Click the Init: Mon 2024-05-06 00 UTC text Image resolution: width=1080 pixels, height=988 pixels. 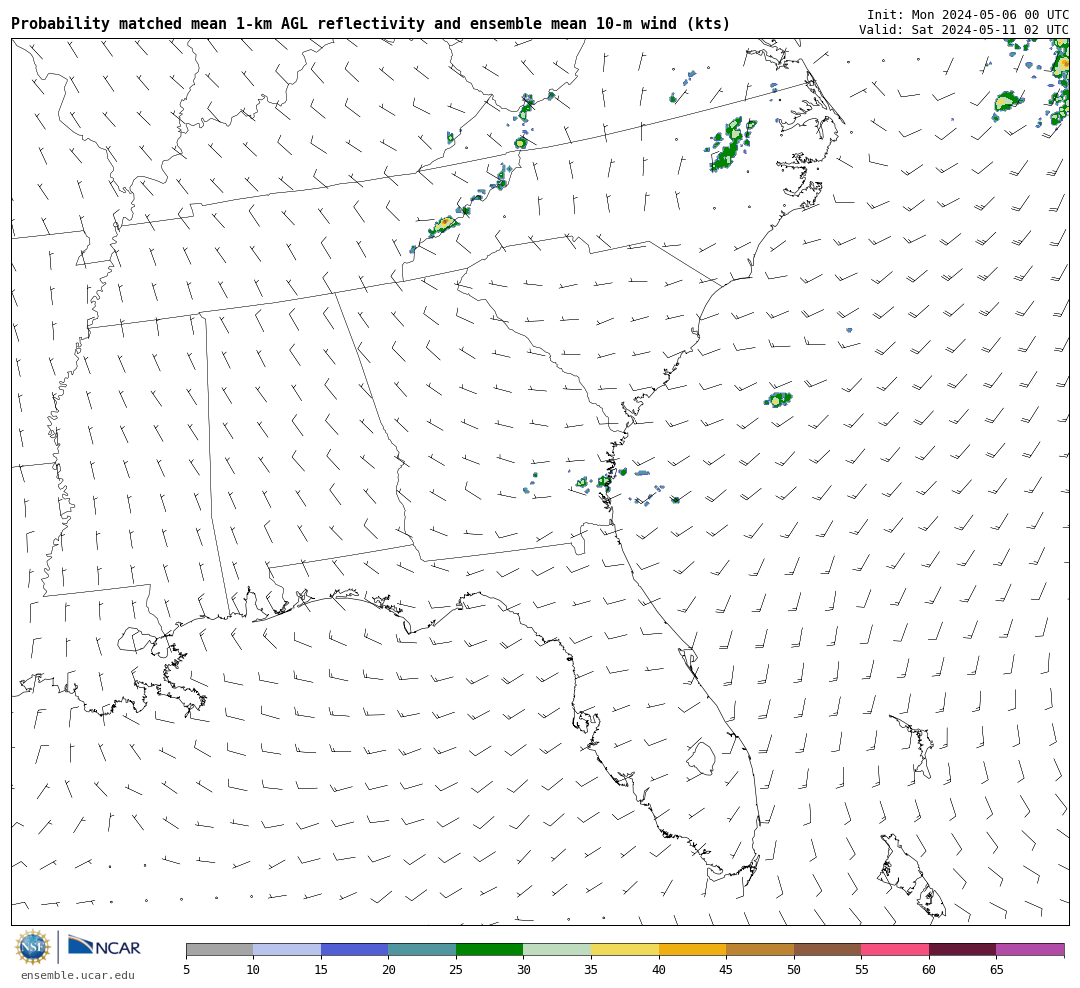(x=968, y=14)
